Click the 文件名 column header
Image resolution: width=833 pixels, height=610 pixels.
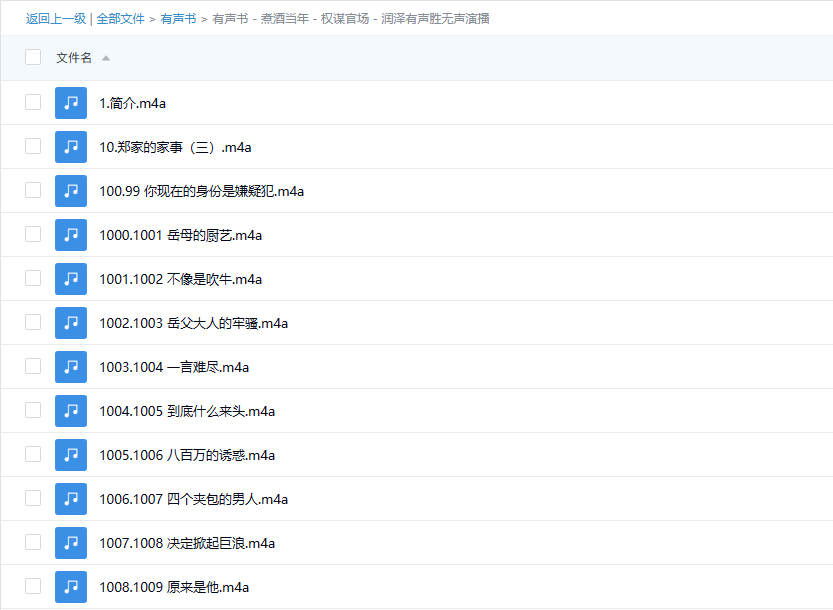click(74, 58)
